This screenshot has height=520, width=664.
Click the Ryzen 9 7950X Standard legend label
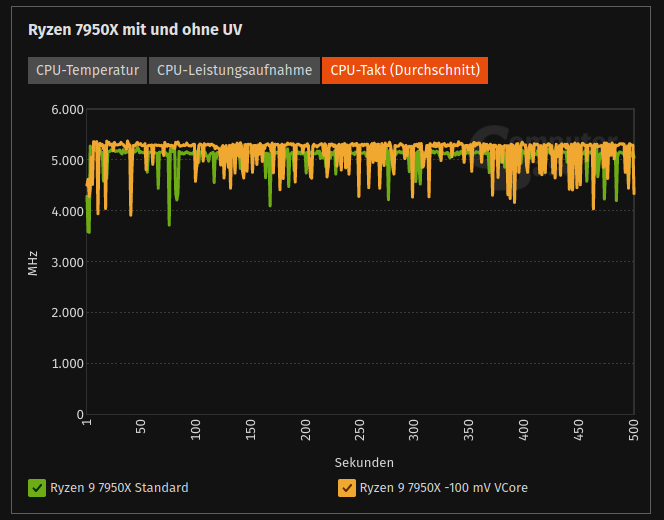119,488
